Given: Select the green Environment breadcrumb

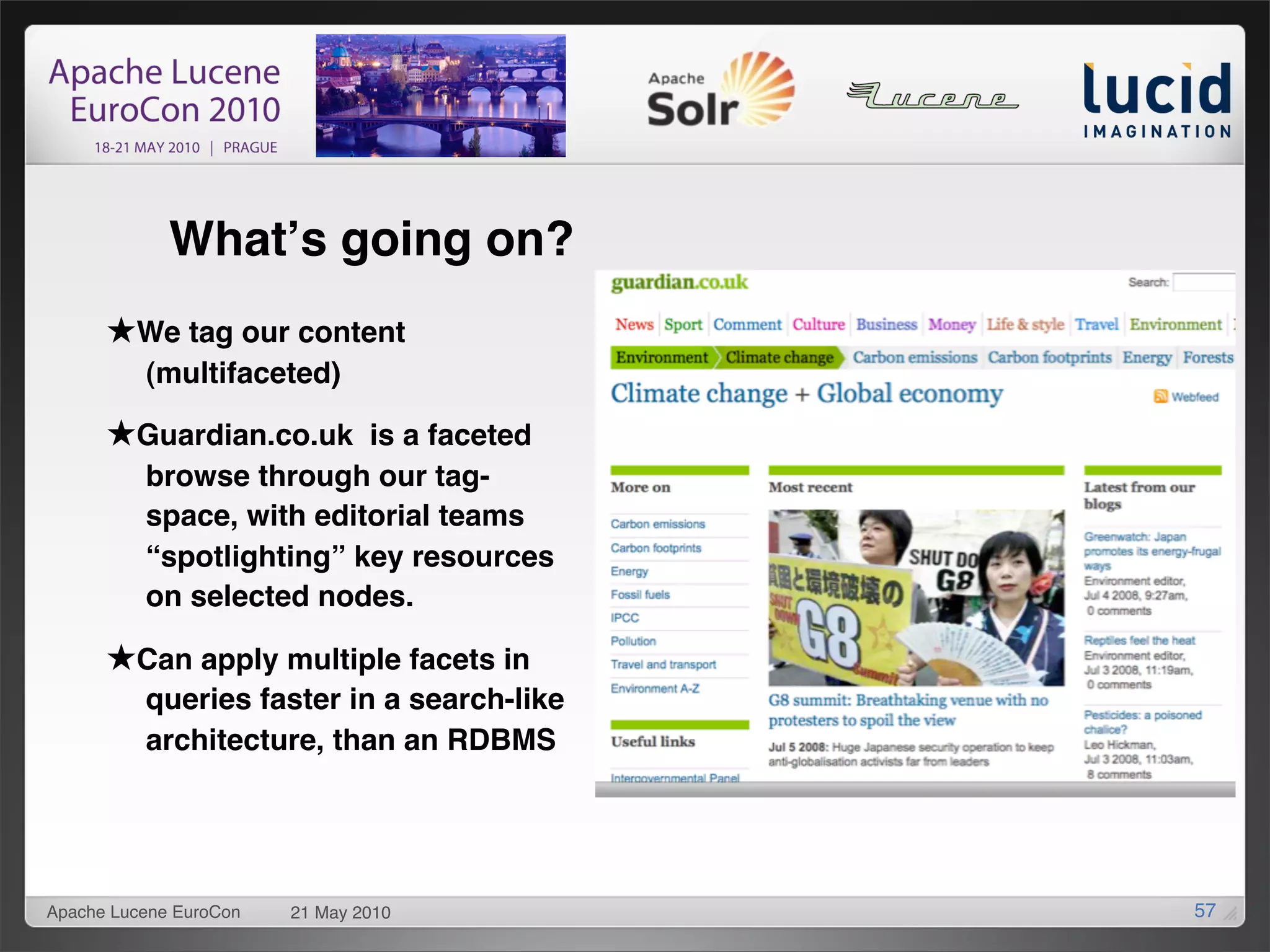Looking at the screenshot, I should click(662, 358).
